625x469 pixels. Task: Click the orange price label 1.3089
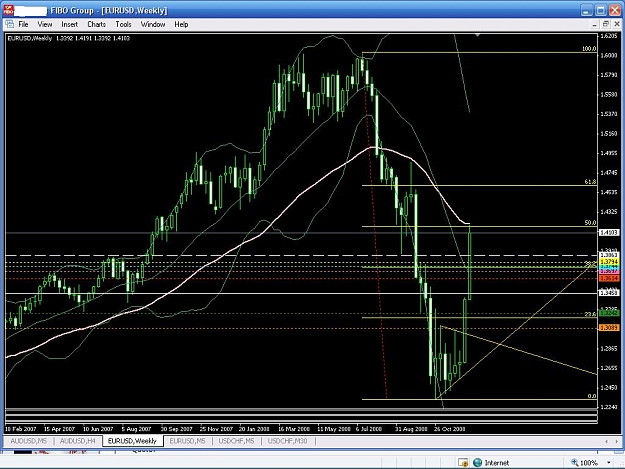click(609, 328)
